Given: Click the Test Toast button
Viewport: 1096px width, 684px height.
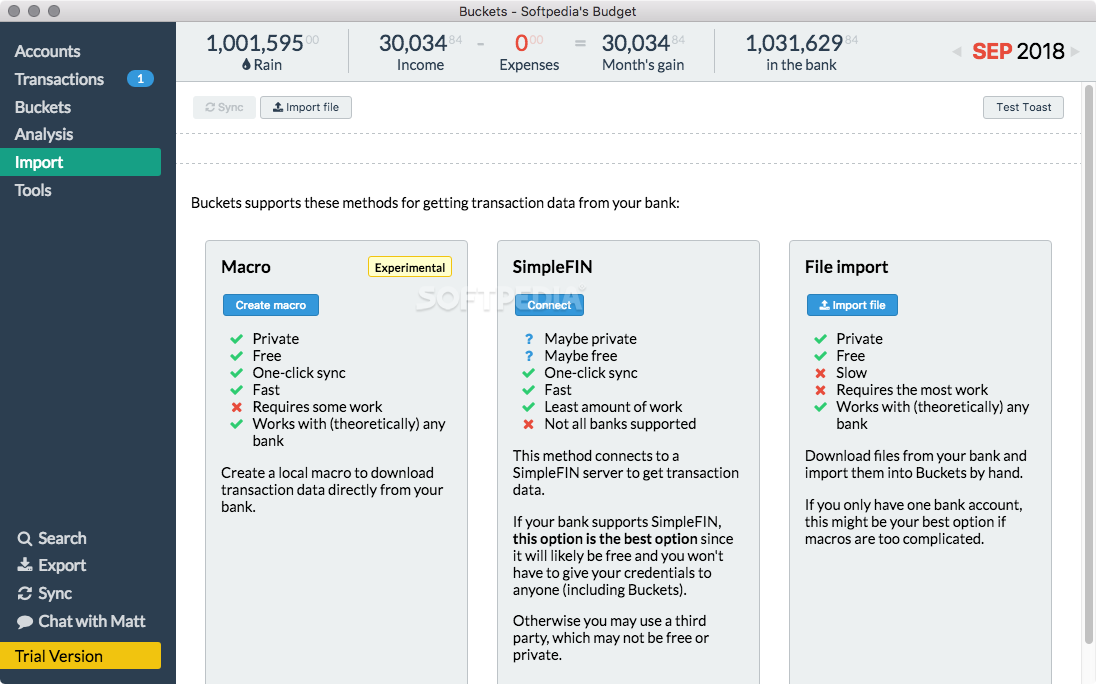Looking at the screenshot, I should coord(1023,107).
